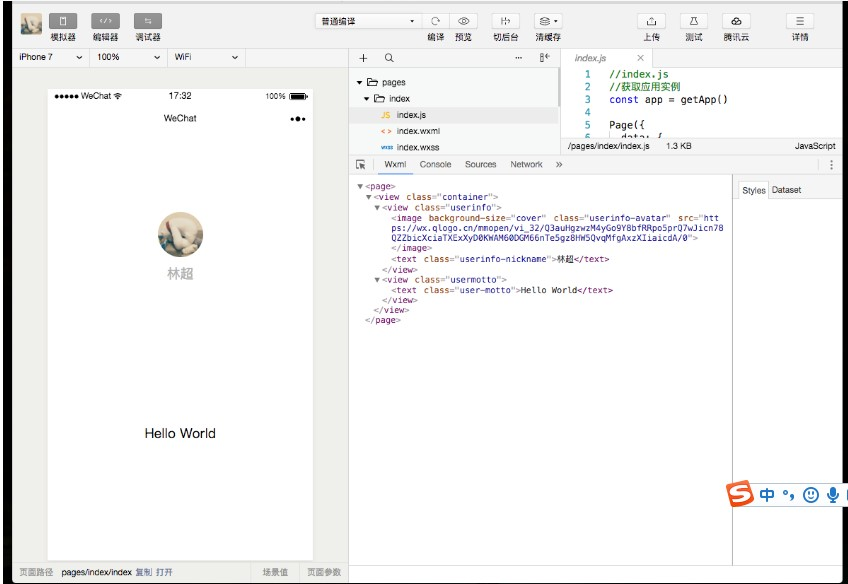This screenshot has height=584, width=848.
Task: Show more debugger tabs with chevron
Action: [x=559, y=164]
